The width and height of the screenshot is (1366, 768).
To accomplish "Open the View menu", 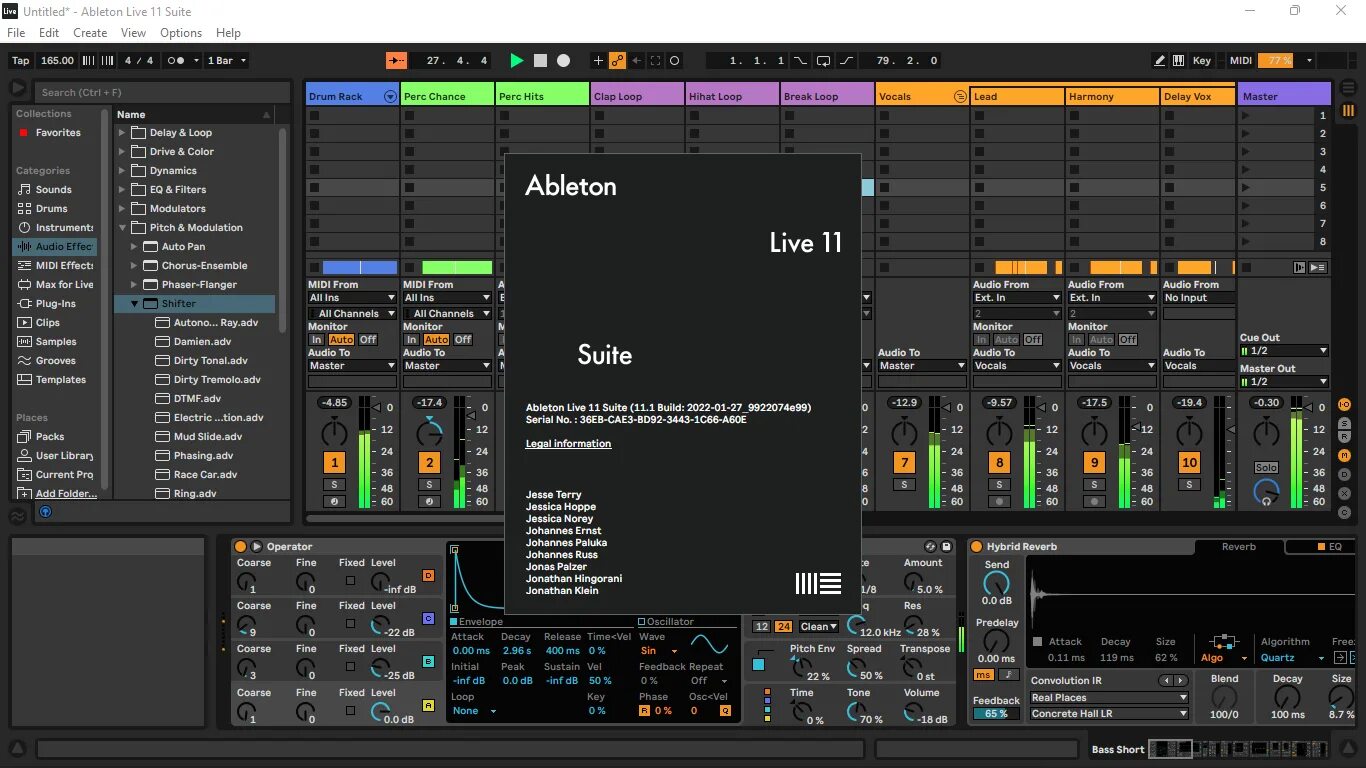I will (x=133, y=33).
